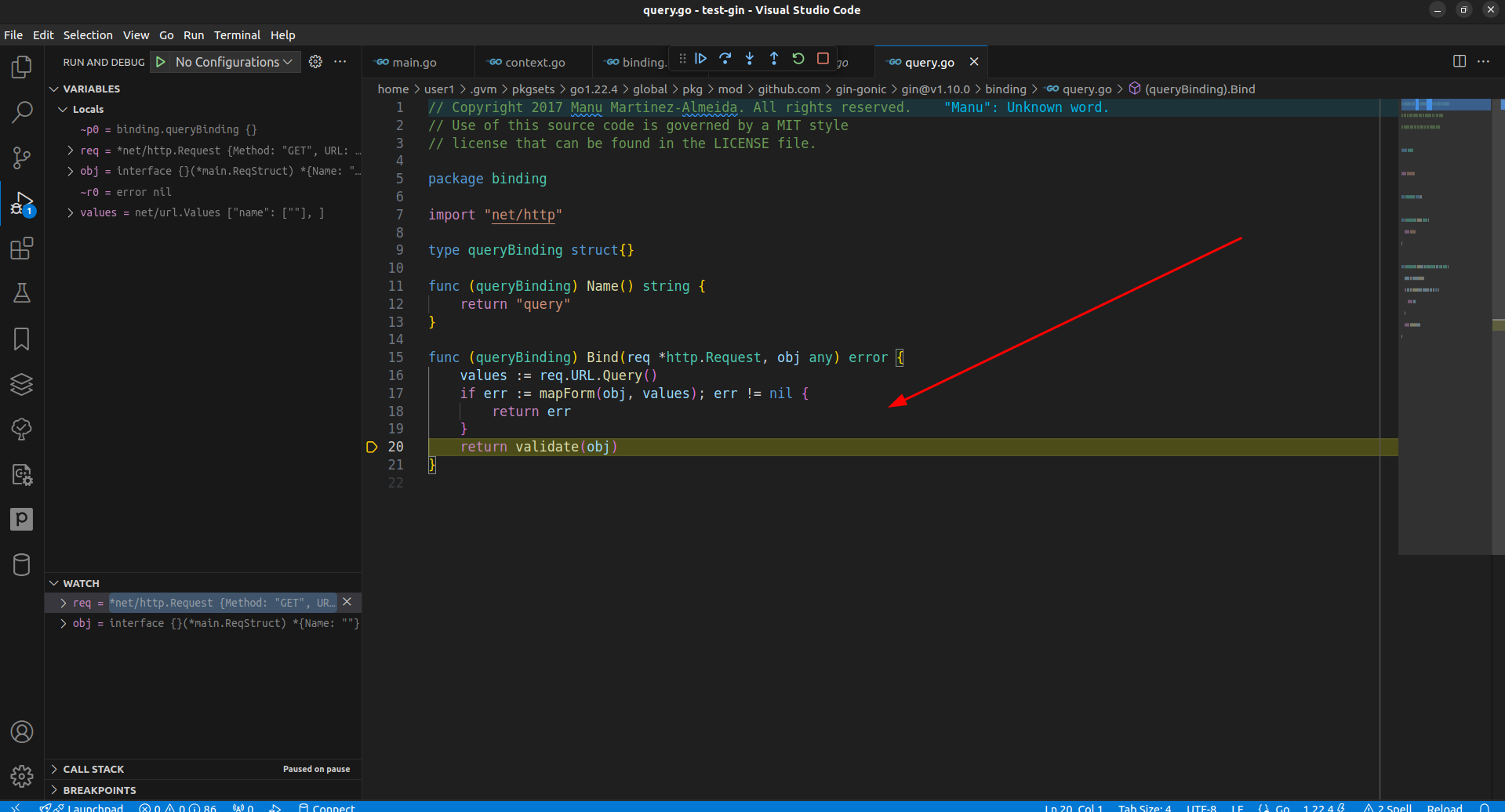The height and width of the screenshot is (812, 1505).
Task: Click the debug Stop button
Action: (823, 59)
